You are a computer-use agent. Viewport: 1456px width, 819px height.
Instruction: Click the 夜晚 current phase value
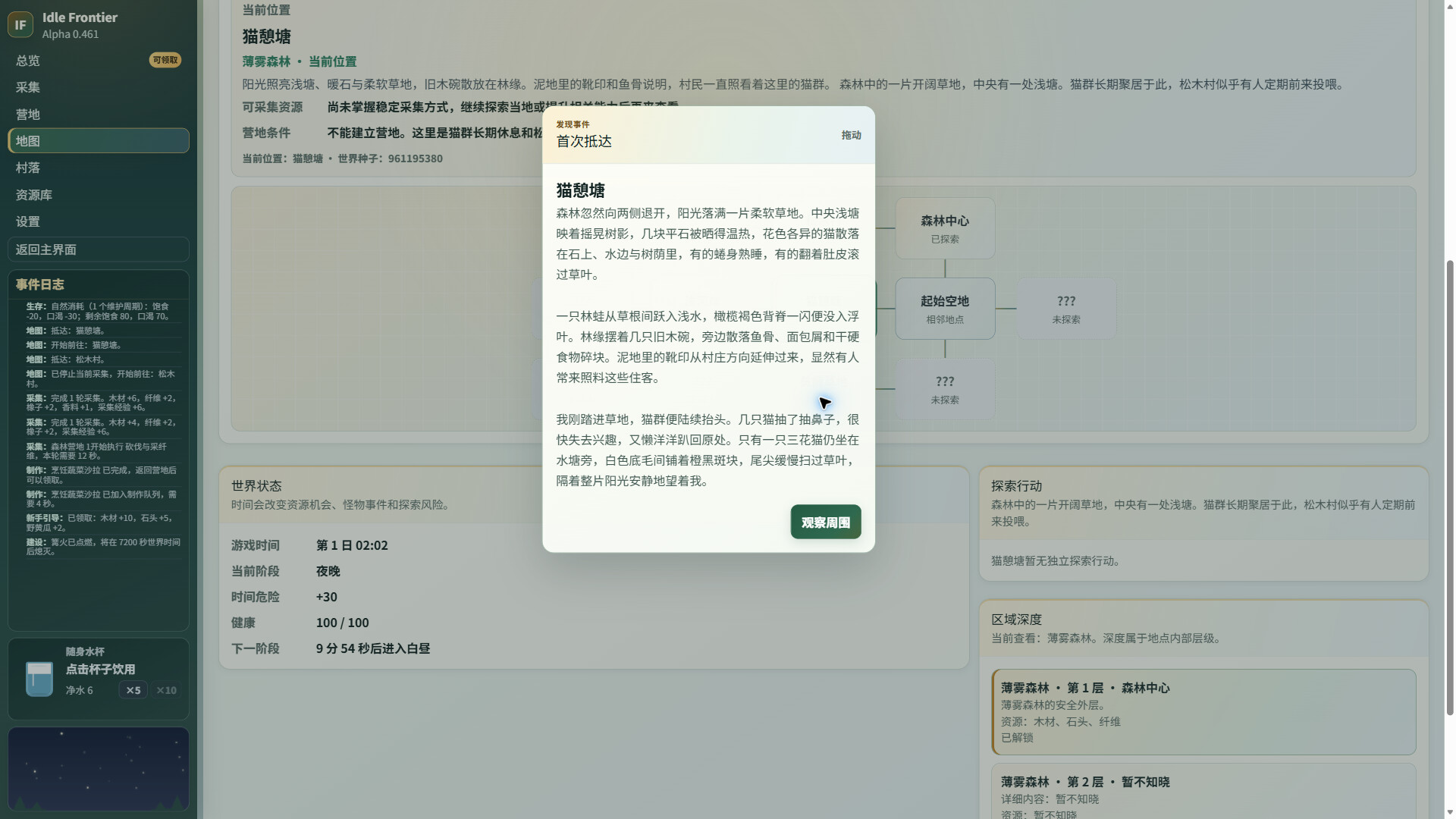(x=328, y=571)
